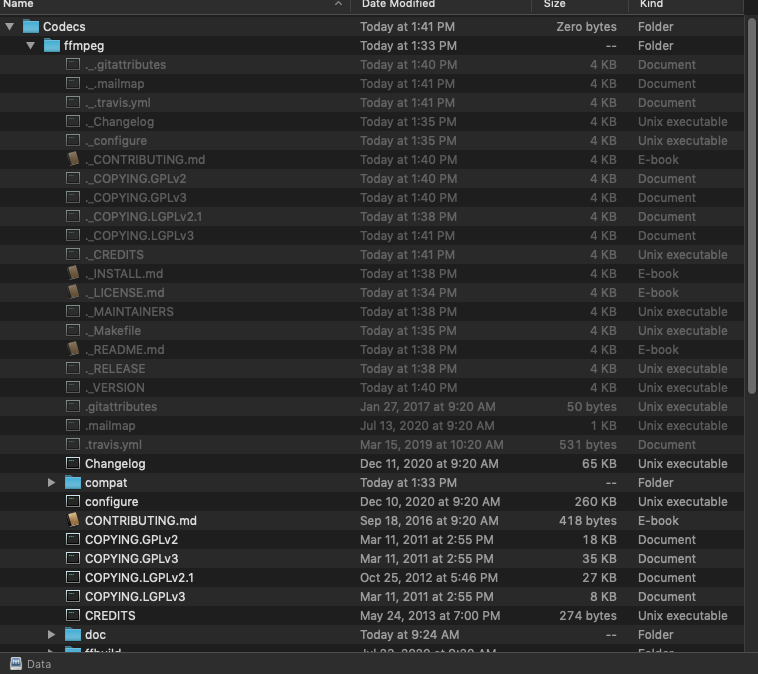Click the ._LICENSE.md e-book icon
Viewport: 758px width, 674px height.
[73, 292]
